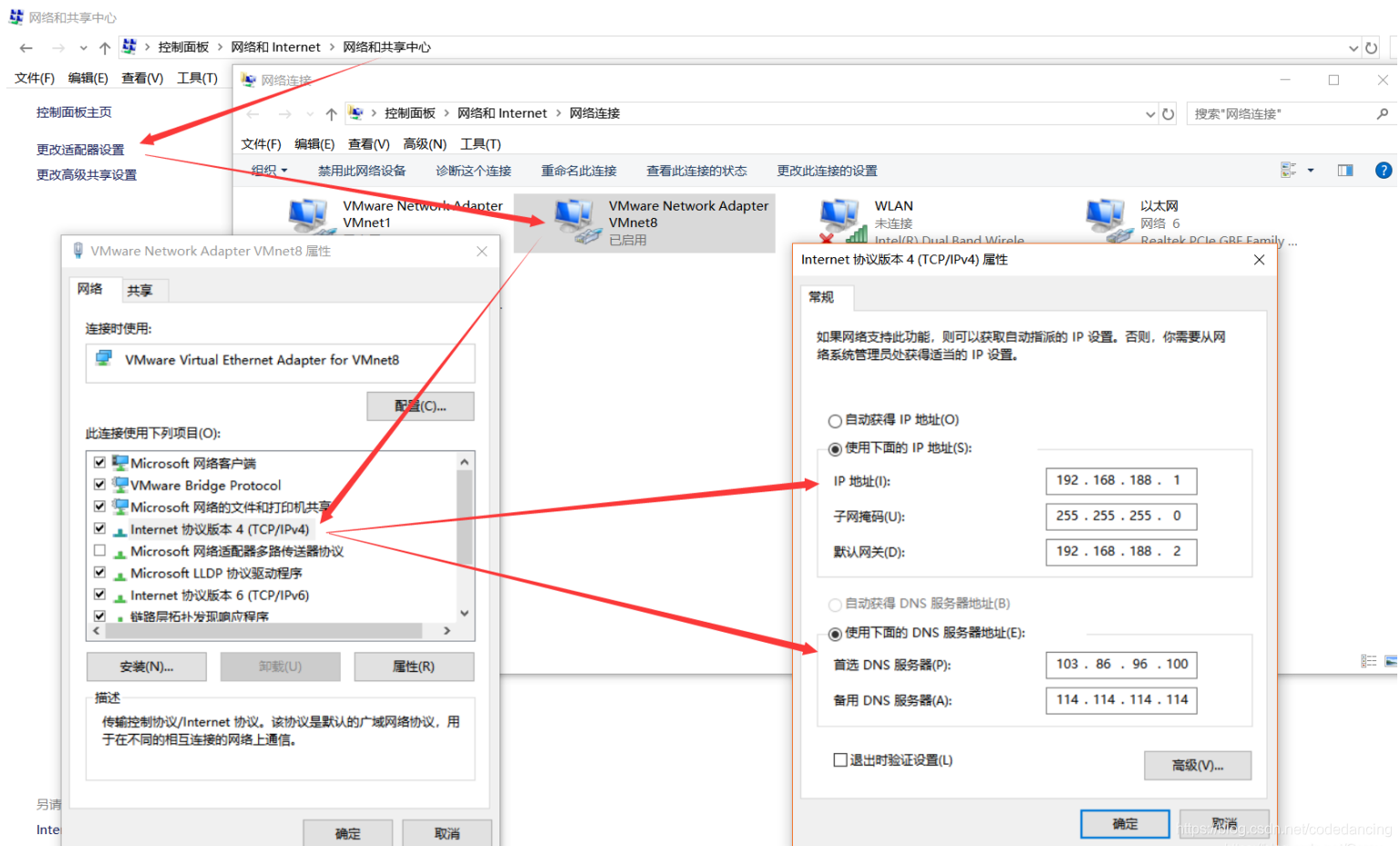This screenshot has width=1400, height=846.
Task: Click the refresh icon beside the address bar
Action: pyautogui.click(x=1168, y=113)
